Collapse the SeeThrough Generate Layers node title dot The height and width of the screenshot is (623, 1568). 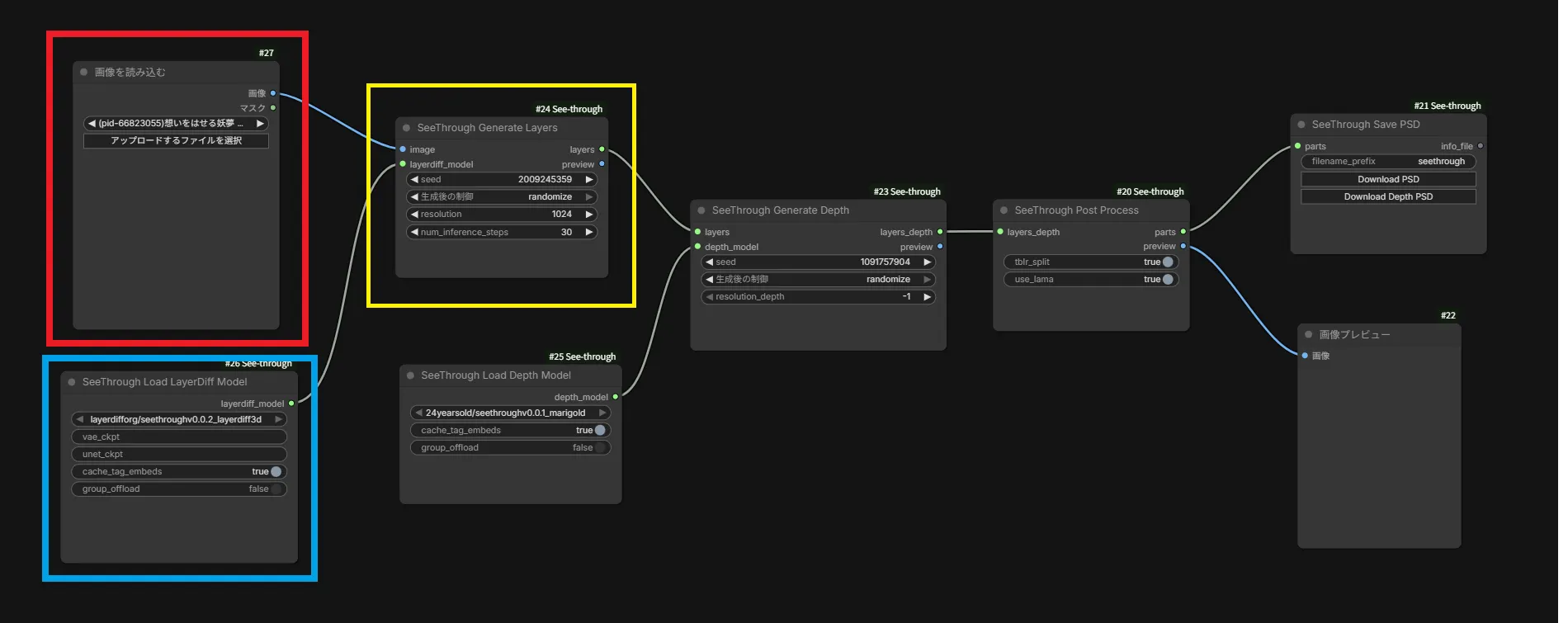point(407,128)
